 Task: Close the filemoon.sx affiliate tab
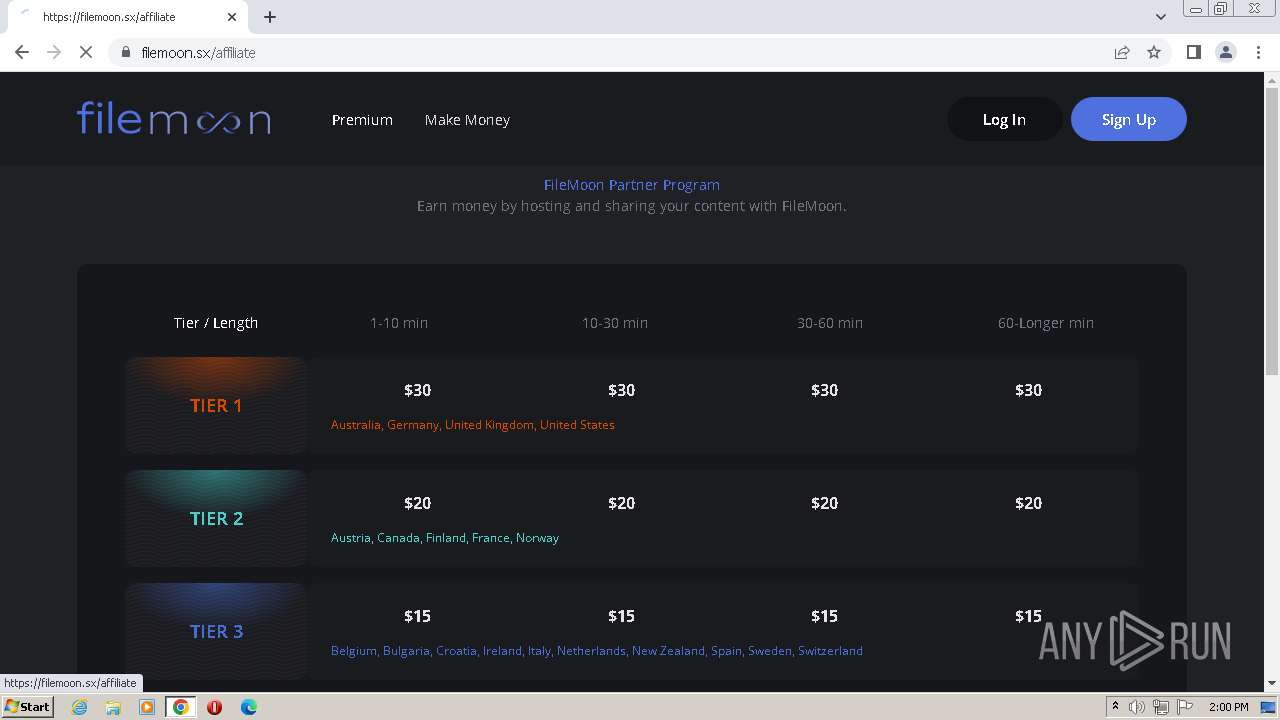[x=232, y=17]
